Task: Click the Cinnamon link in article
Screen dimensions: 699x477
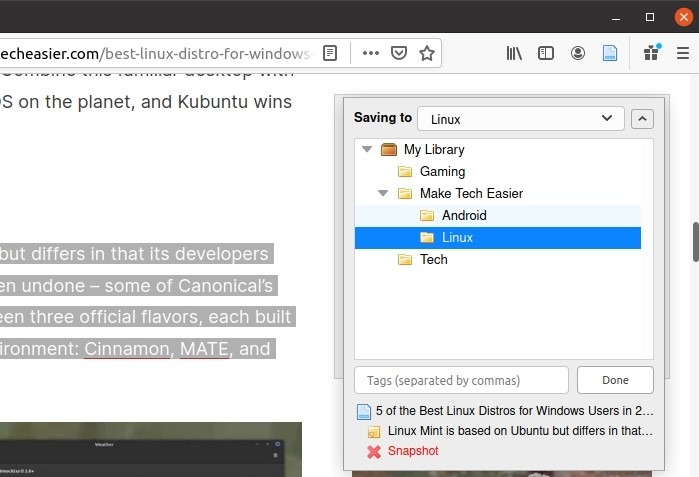Action: coord(127,349)
